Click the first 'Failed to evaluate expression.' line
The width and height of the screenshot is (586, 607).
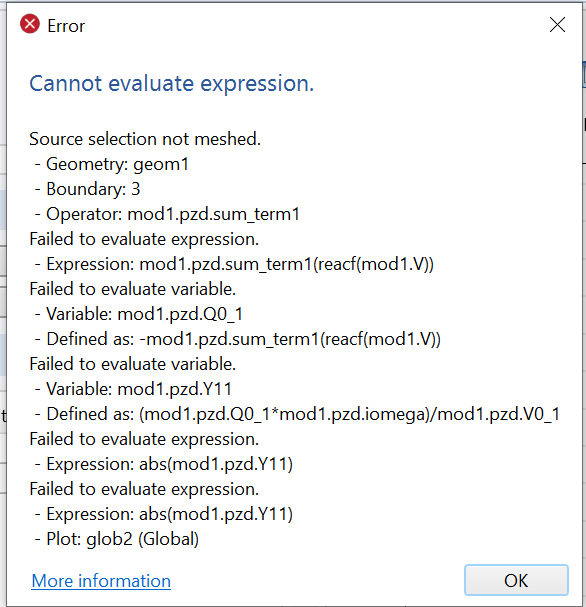144,239
